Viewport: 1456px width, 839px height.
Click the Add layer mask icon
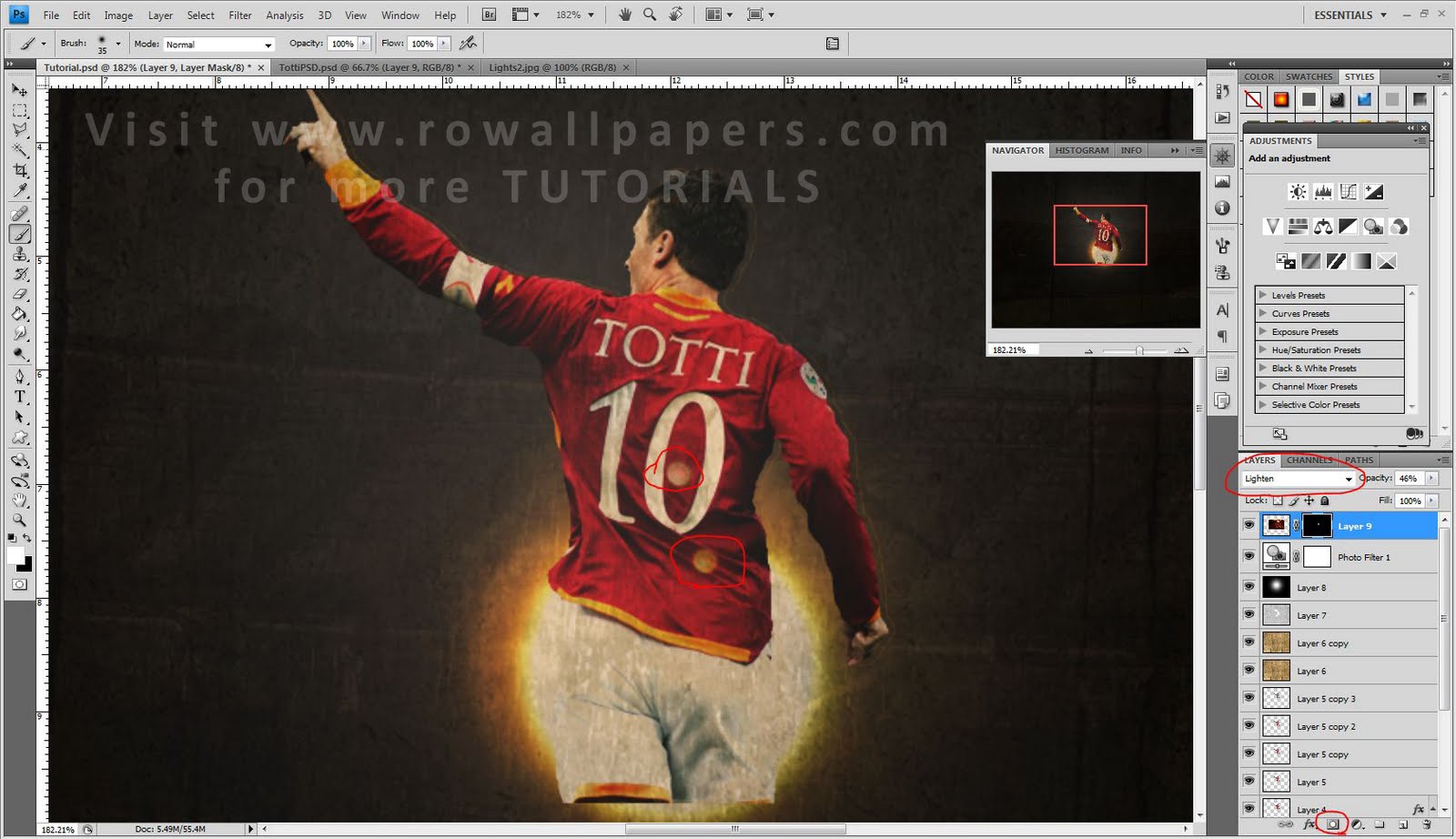point(1332,824)
